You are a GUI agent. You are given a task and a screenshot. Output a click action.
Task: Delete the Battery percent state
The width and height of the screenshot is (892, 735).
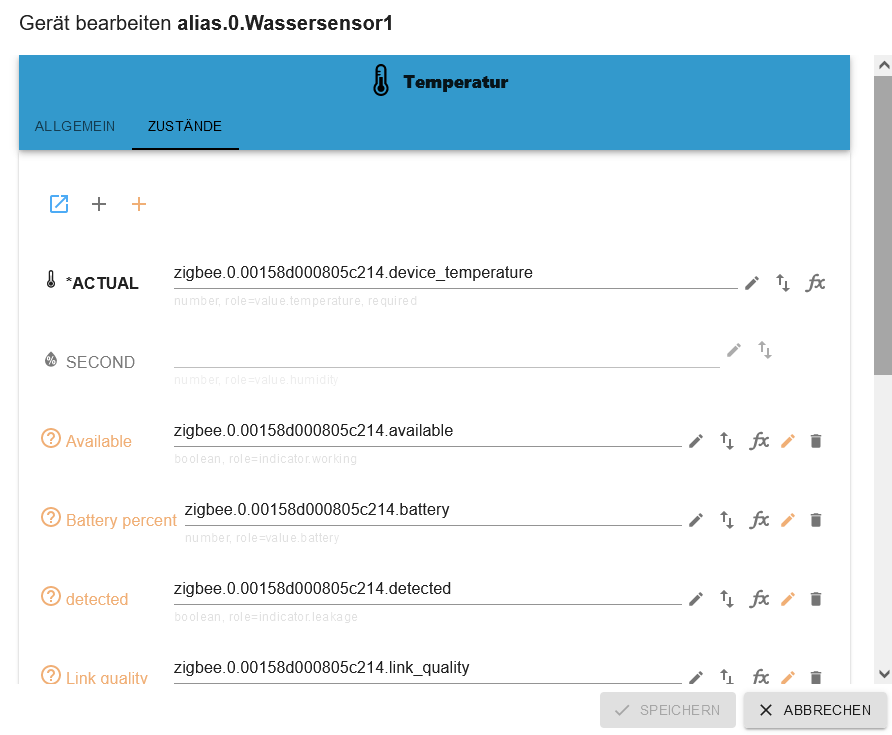tap(816, 520)
